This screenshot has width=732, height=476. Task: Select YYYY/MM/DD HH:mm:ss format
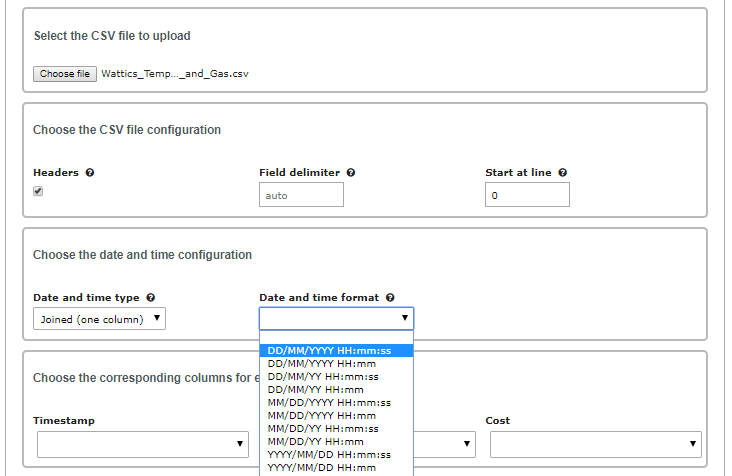tap(329, 455)
